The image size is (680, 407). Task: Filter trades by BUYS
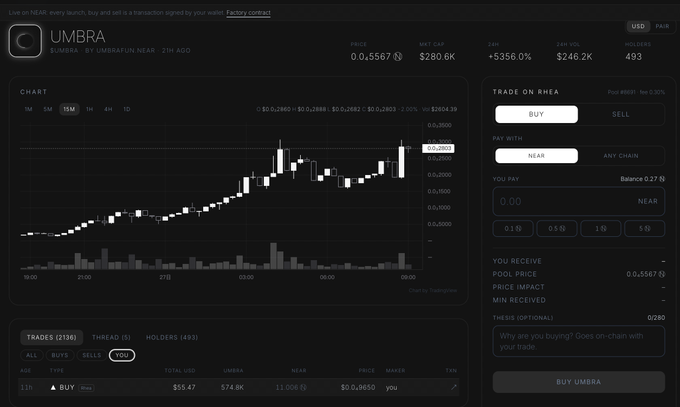pos(60,355)
